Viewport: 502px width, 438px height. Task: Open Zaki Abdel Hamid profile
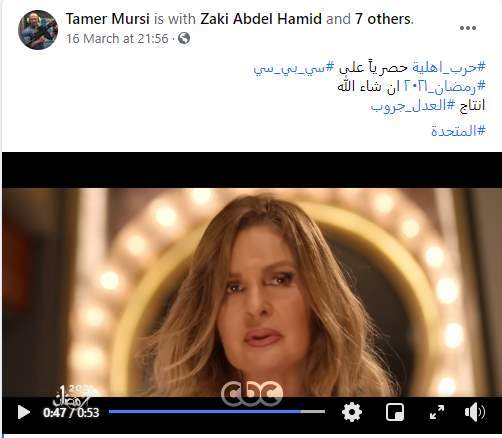[x=261, y=19]
